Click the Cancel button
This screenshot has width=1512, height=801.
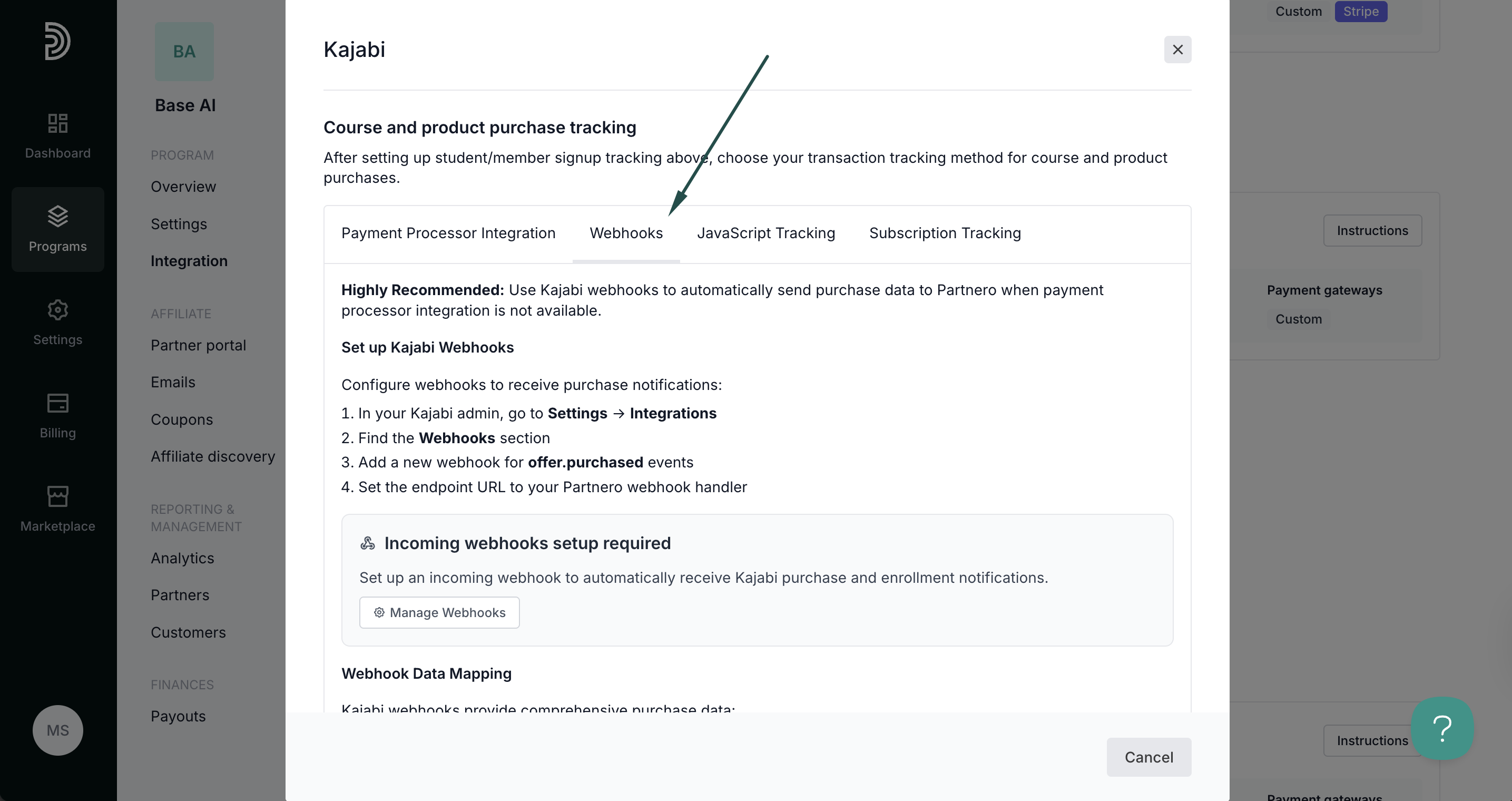tap(1148, 758)
